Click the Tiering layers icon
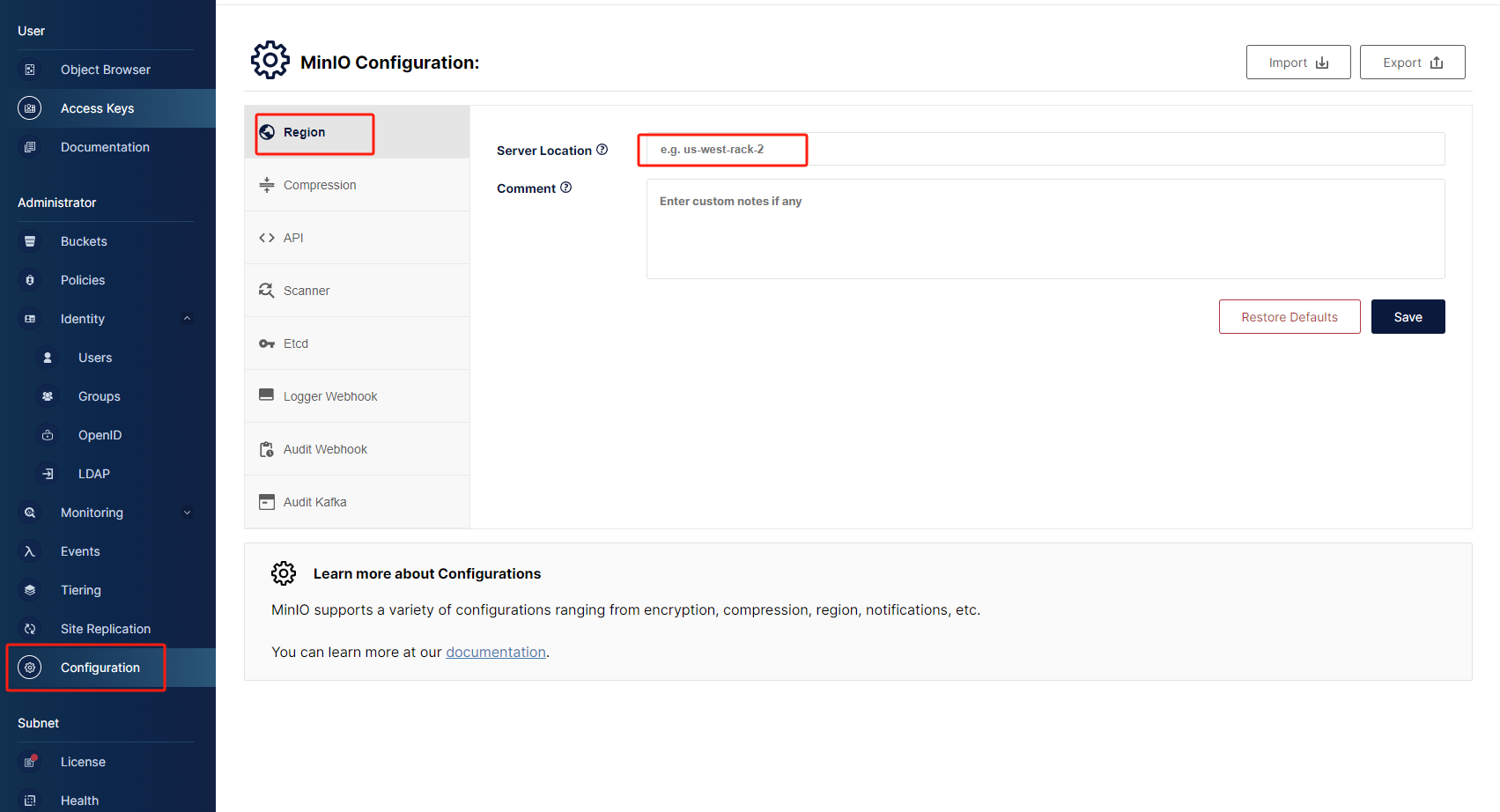Screen dimensions: 1500x812 point(30,590)
